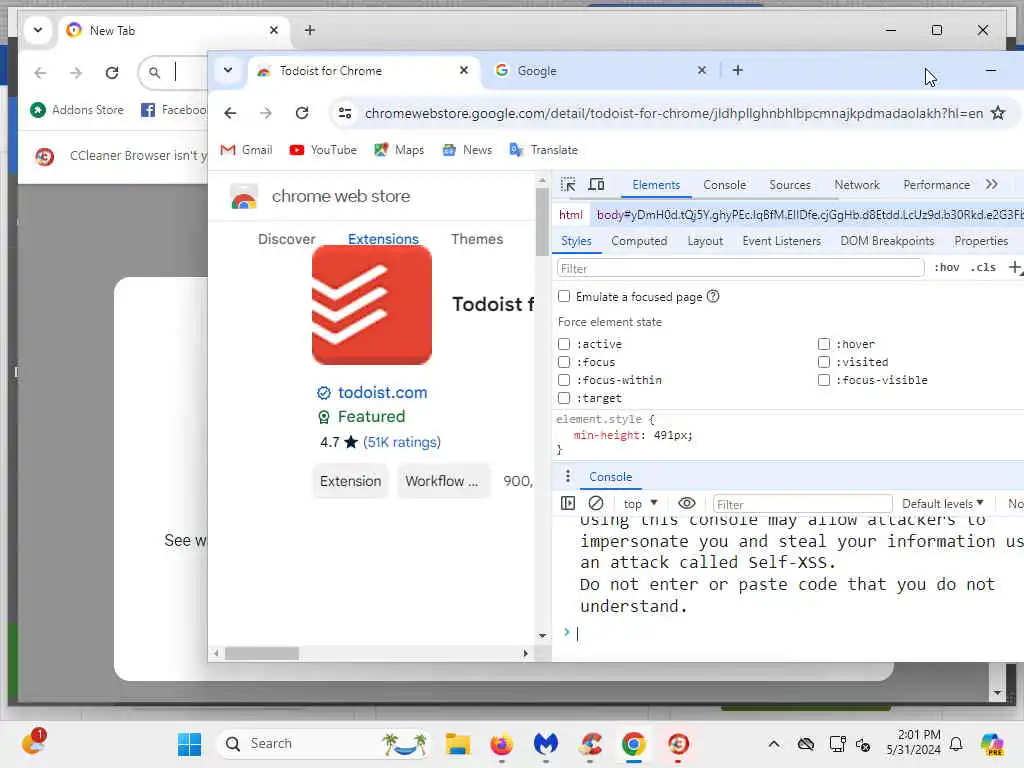The image size is (1024, 768).
Task: Go to the Discover section
Action: pos(286,239)
